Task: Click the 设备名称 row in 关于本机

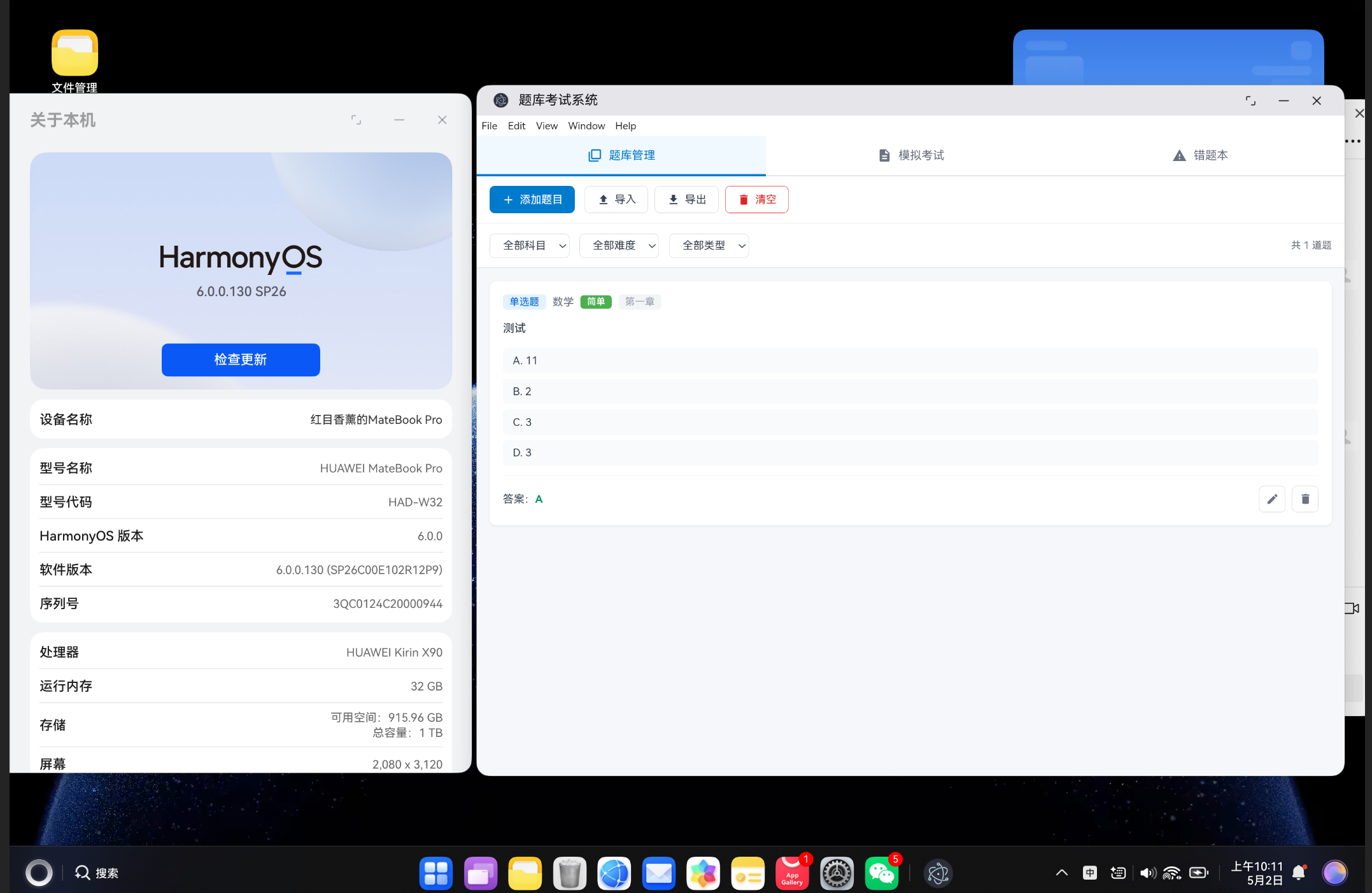Action: tap(241, 419)
